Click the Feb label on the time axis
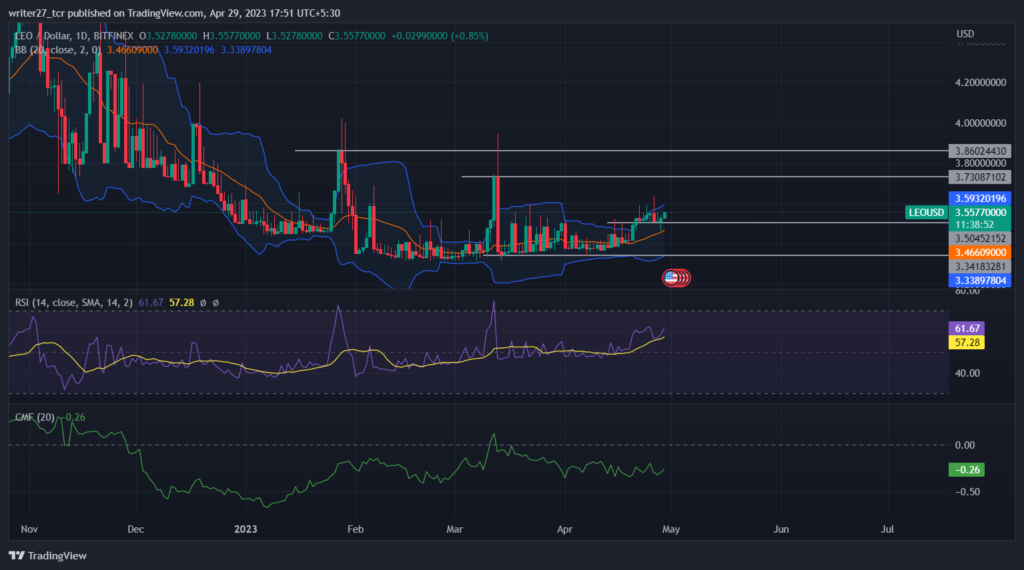 355,530
